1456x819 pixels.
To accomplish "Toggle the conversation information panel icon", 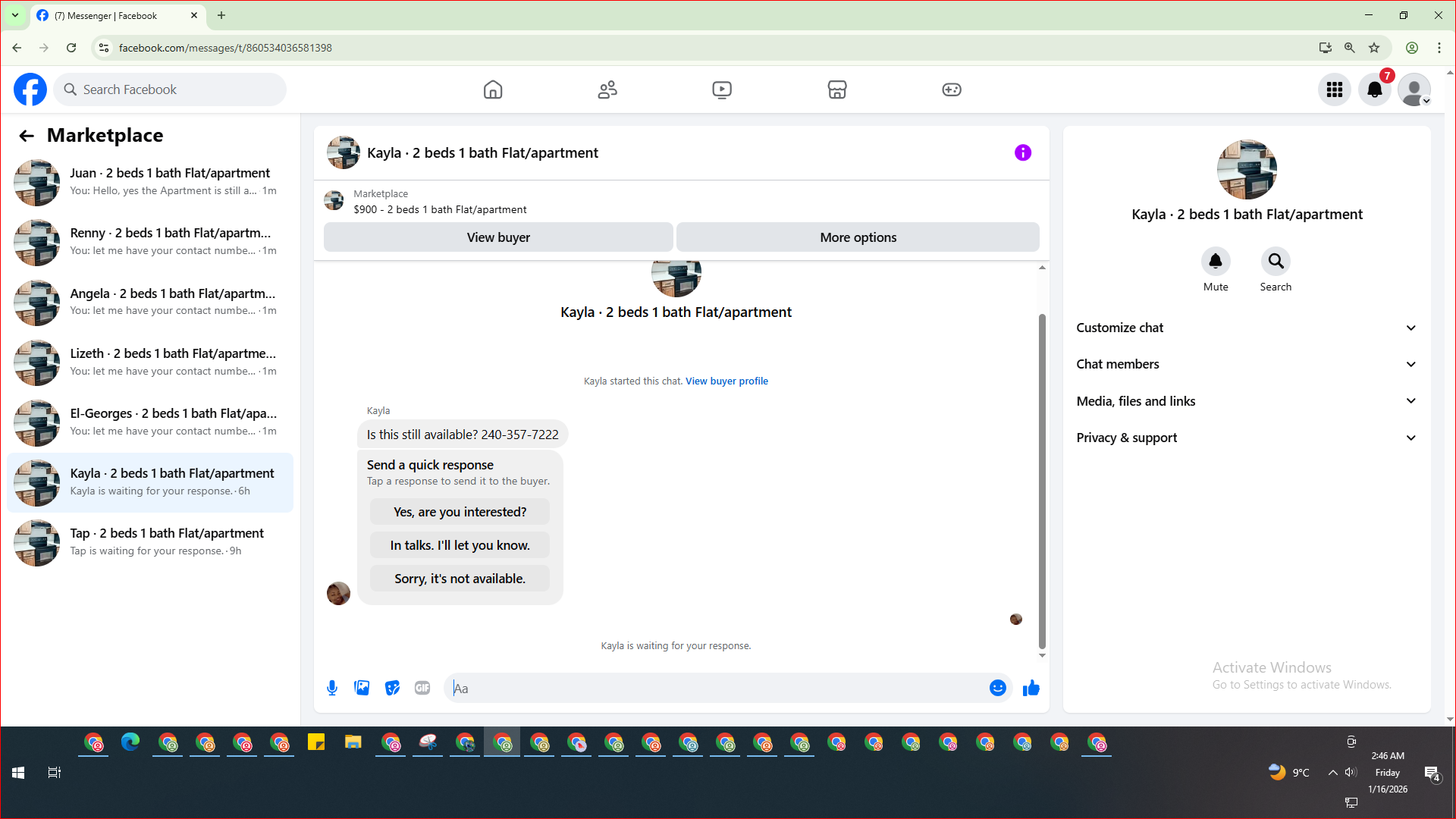I will pyautogui.click(x=1022, y=152).
